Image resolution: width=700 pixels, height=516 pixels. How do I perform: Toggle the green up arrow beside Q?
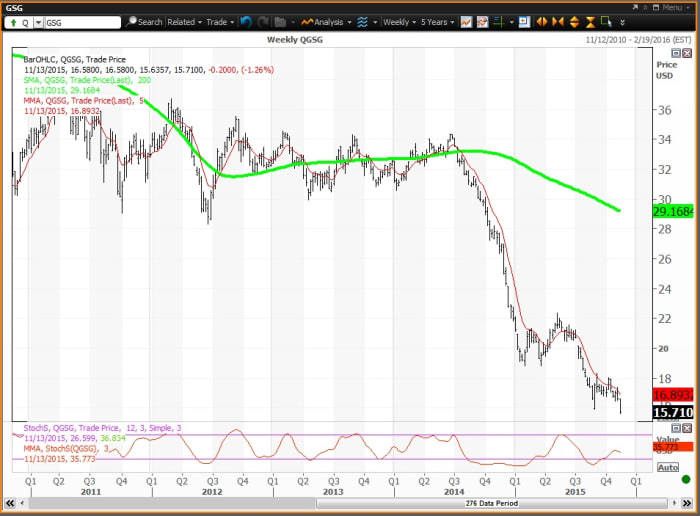pos(13,21)
